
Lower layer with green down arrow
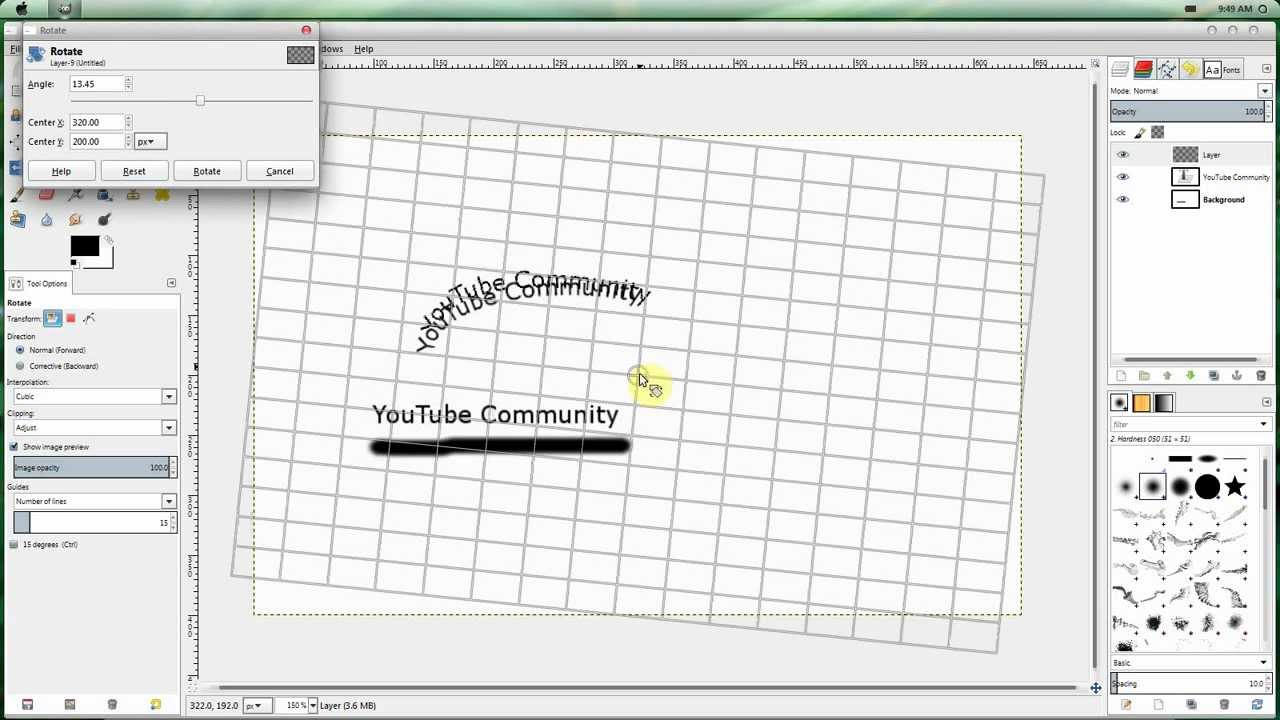1190,376
